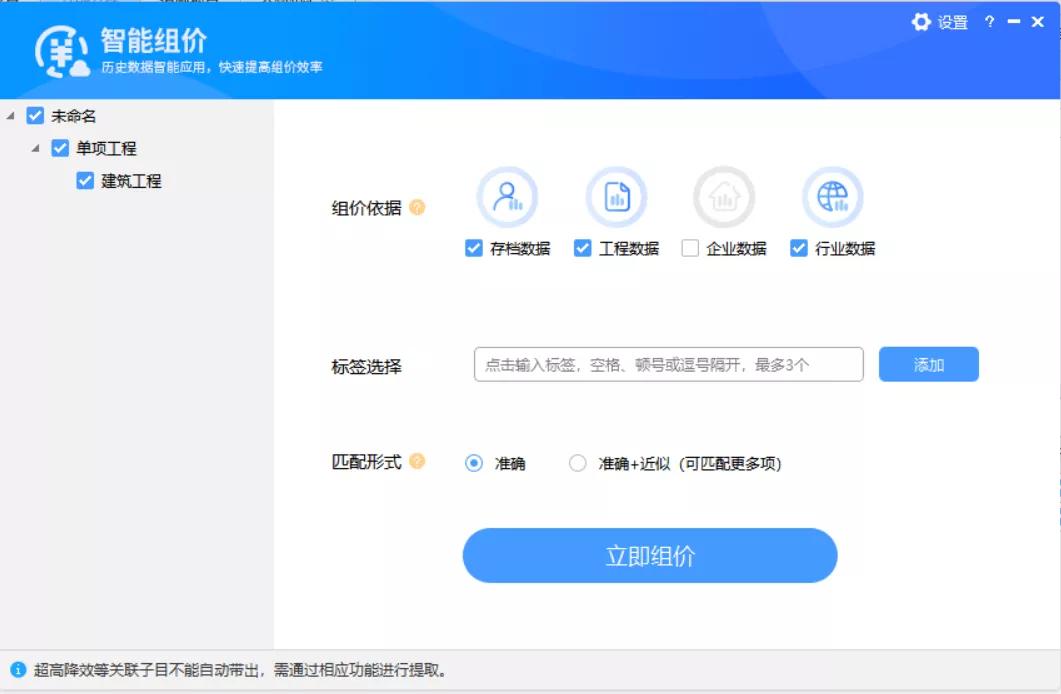Uncheck the 存档数据 checkbox
Image resolution: width=1061 pixels, height=694 pixels.
click(474, 248)
